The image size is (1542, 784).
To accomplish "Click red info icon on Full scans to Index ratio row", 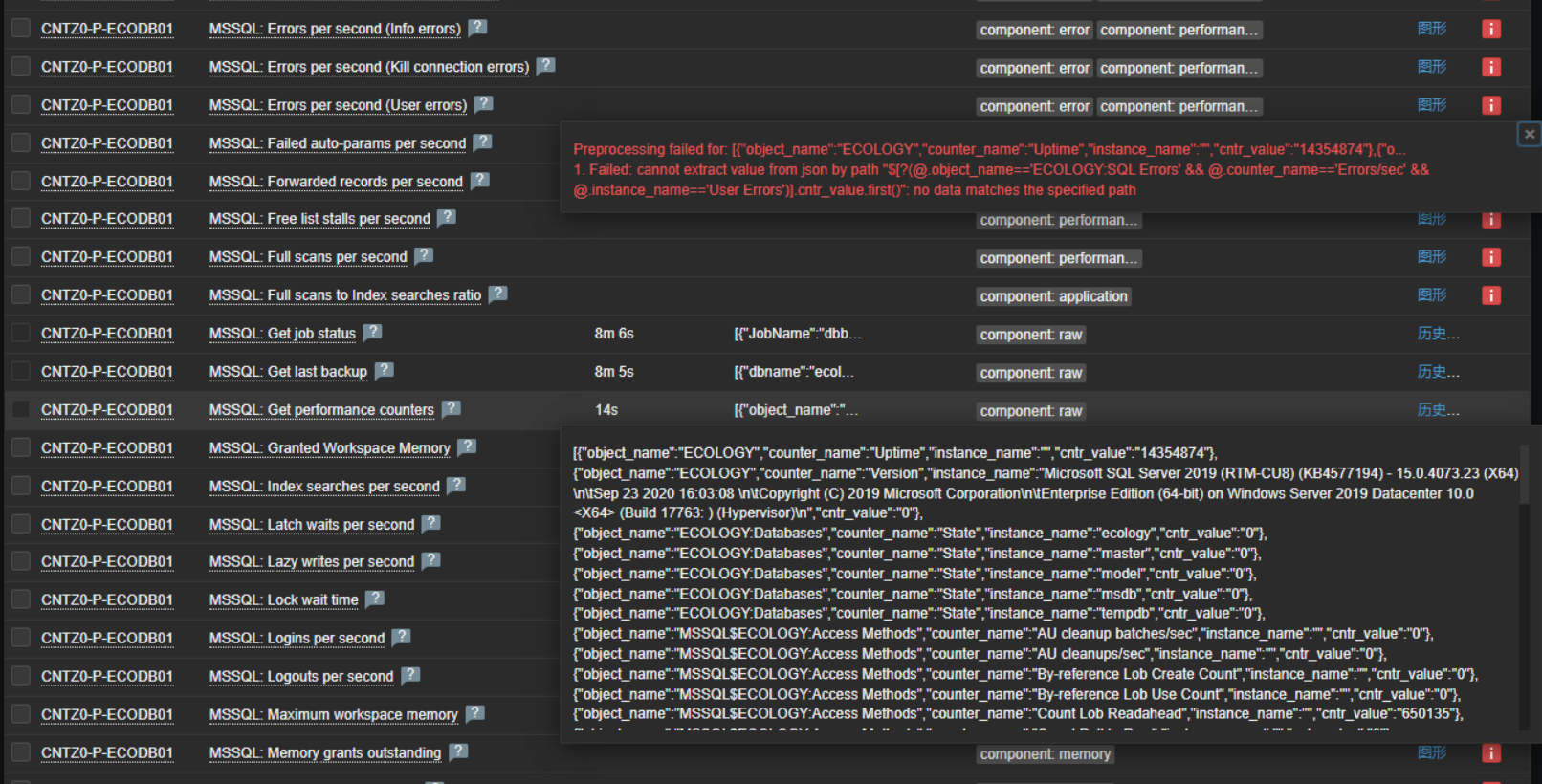I will point(1490,296).
